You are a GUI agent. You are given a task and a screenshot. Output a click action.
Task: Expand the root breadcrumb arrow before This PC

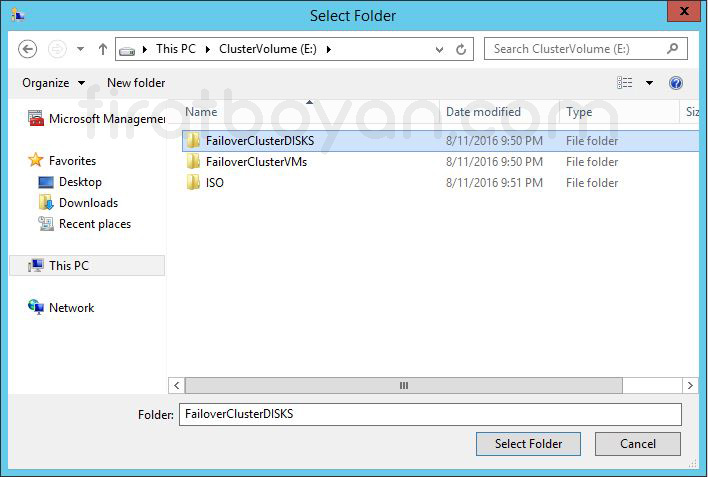tap(145, 49)
